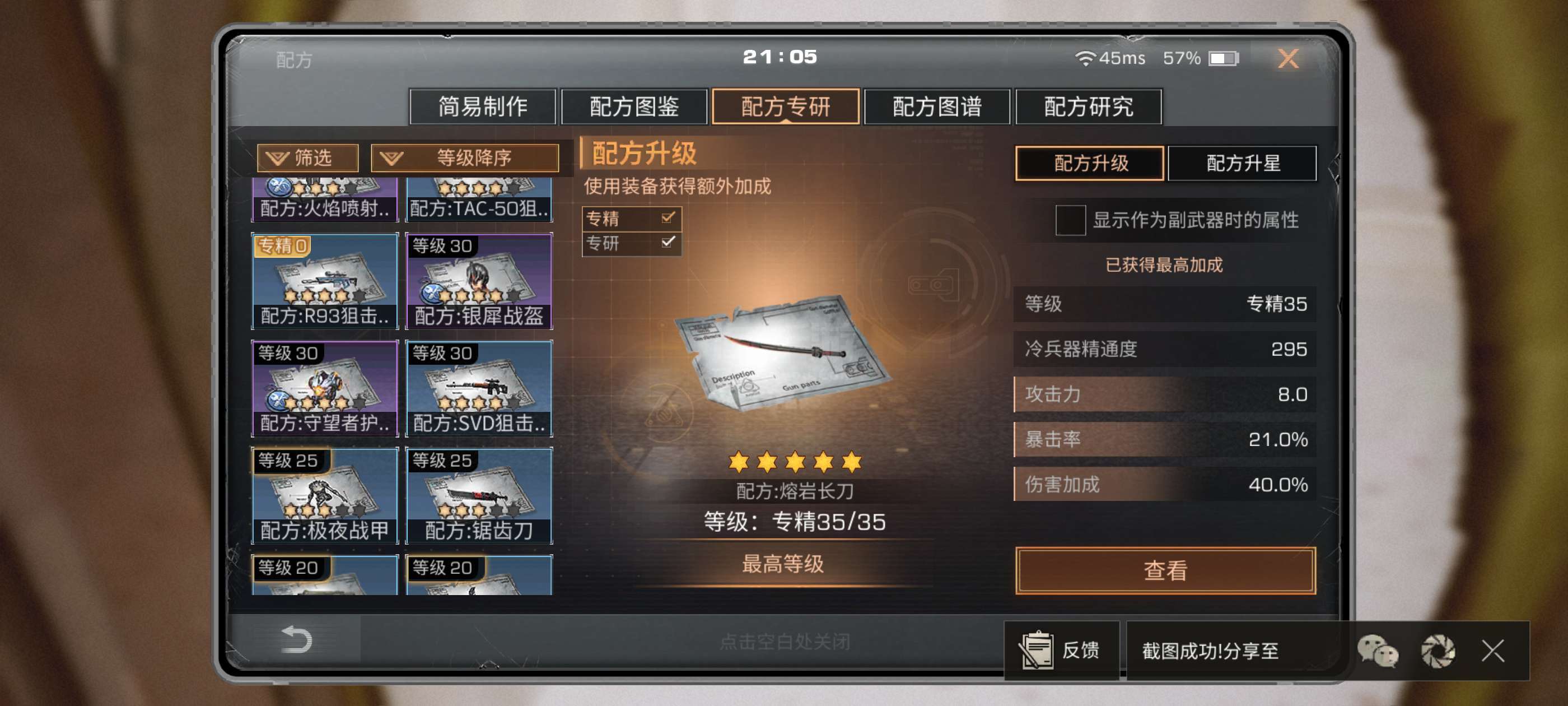Open the 反馈 feedback clipboard icon

tap(1036, 649)
